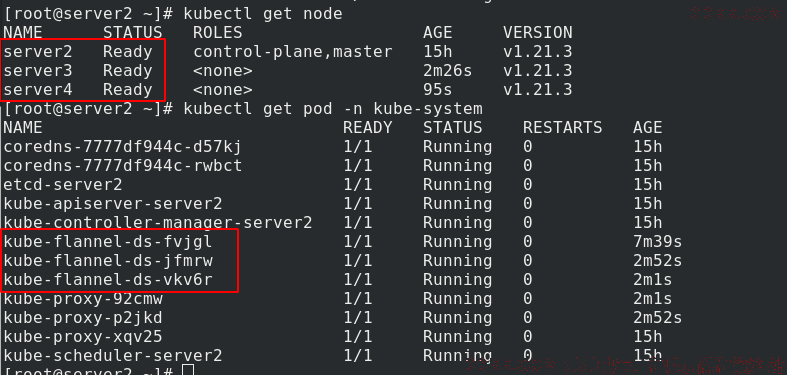
Task: Click the RESTARTS column header
Action: [x=562, y=128]
